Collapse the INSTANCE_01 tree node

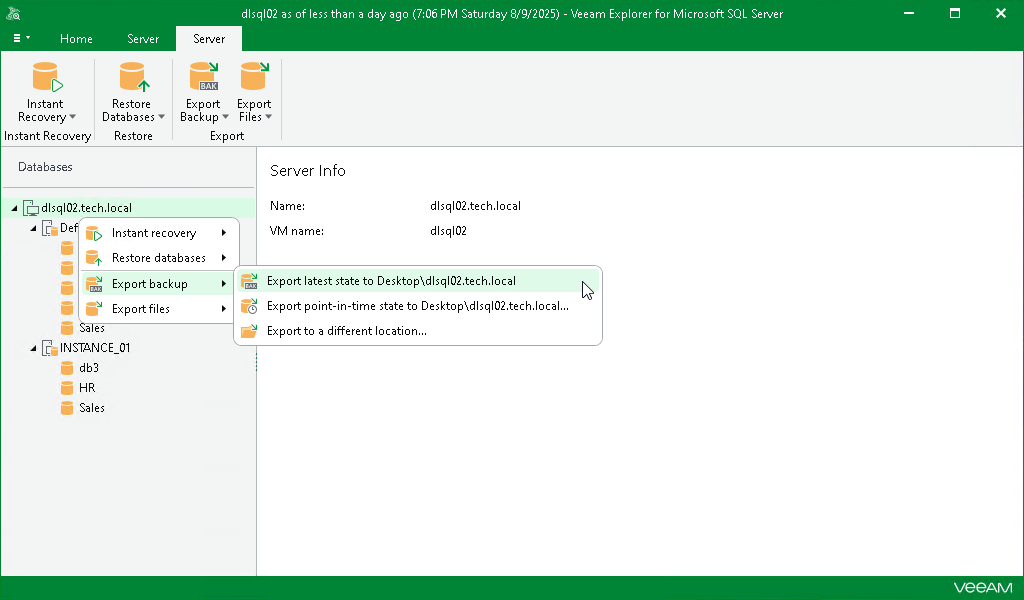pos(33,347)
